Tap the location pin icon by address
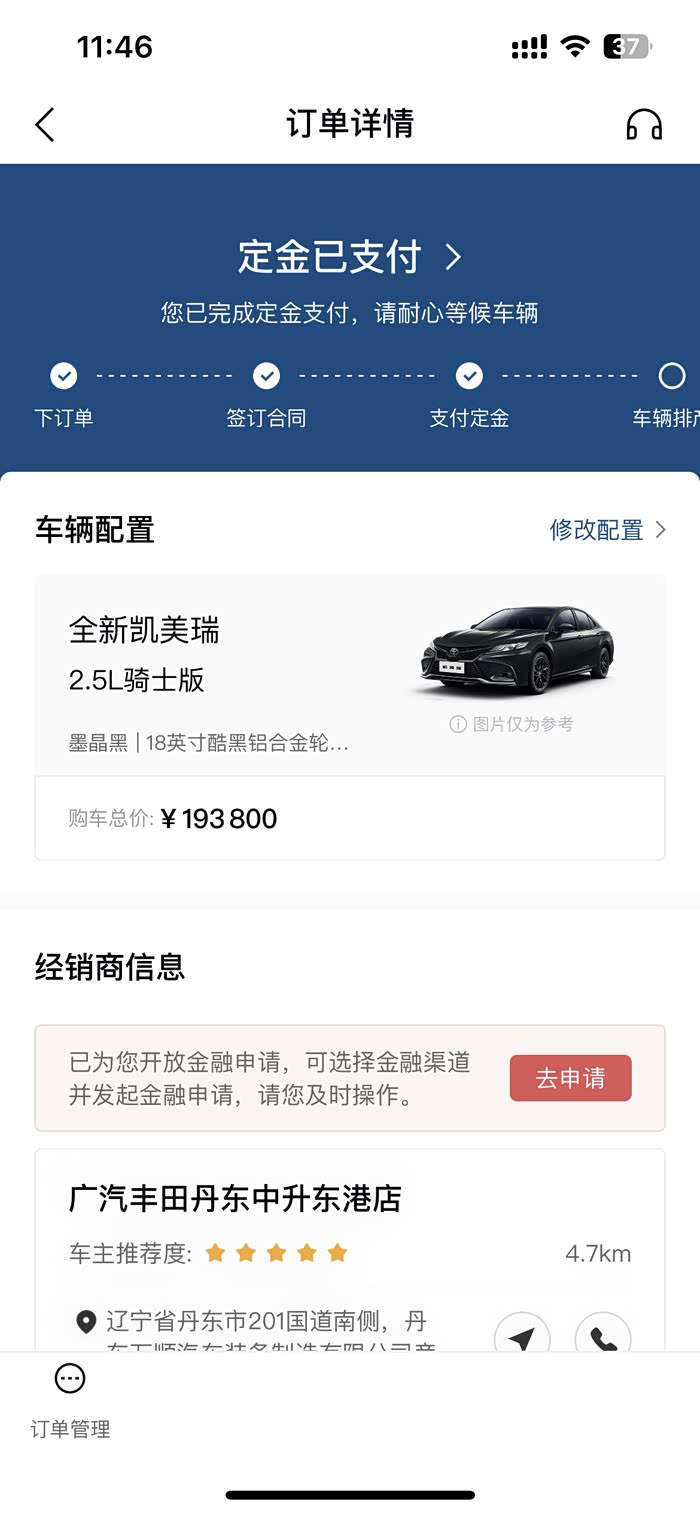This screenshot has height=1514, width=700. tap(86, 1322)
